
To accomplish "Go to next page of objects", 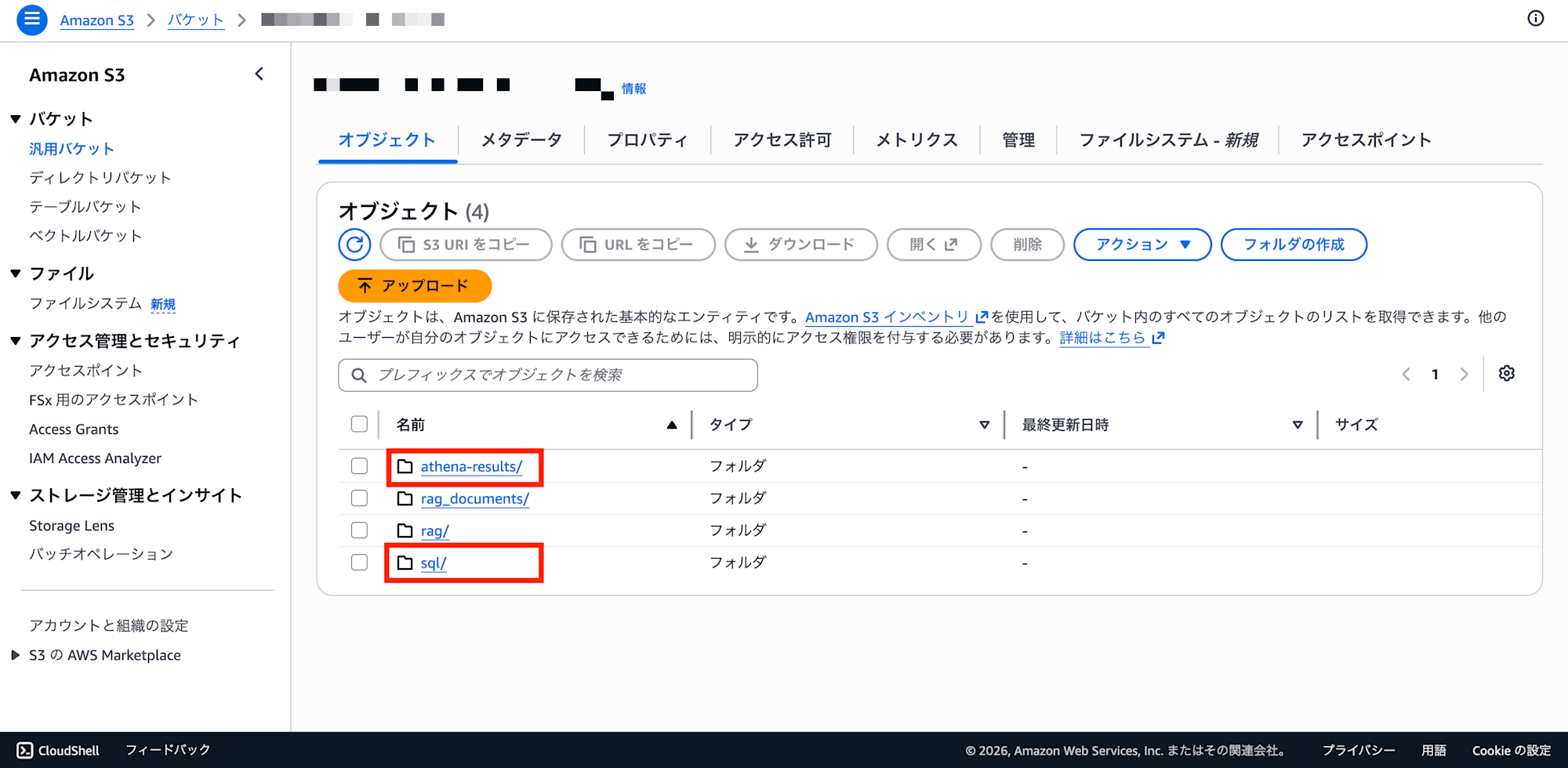I will pos(1464,375).
